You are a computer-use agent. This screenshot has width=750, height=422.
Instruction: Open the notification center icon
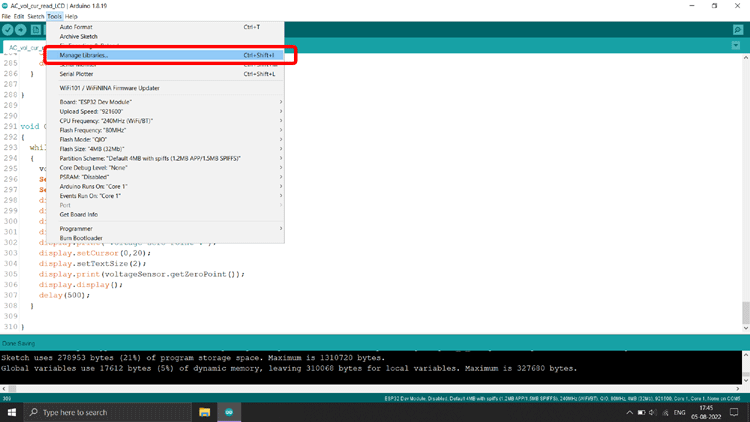tap(734, 412)
